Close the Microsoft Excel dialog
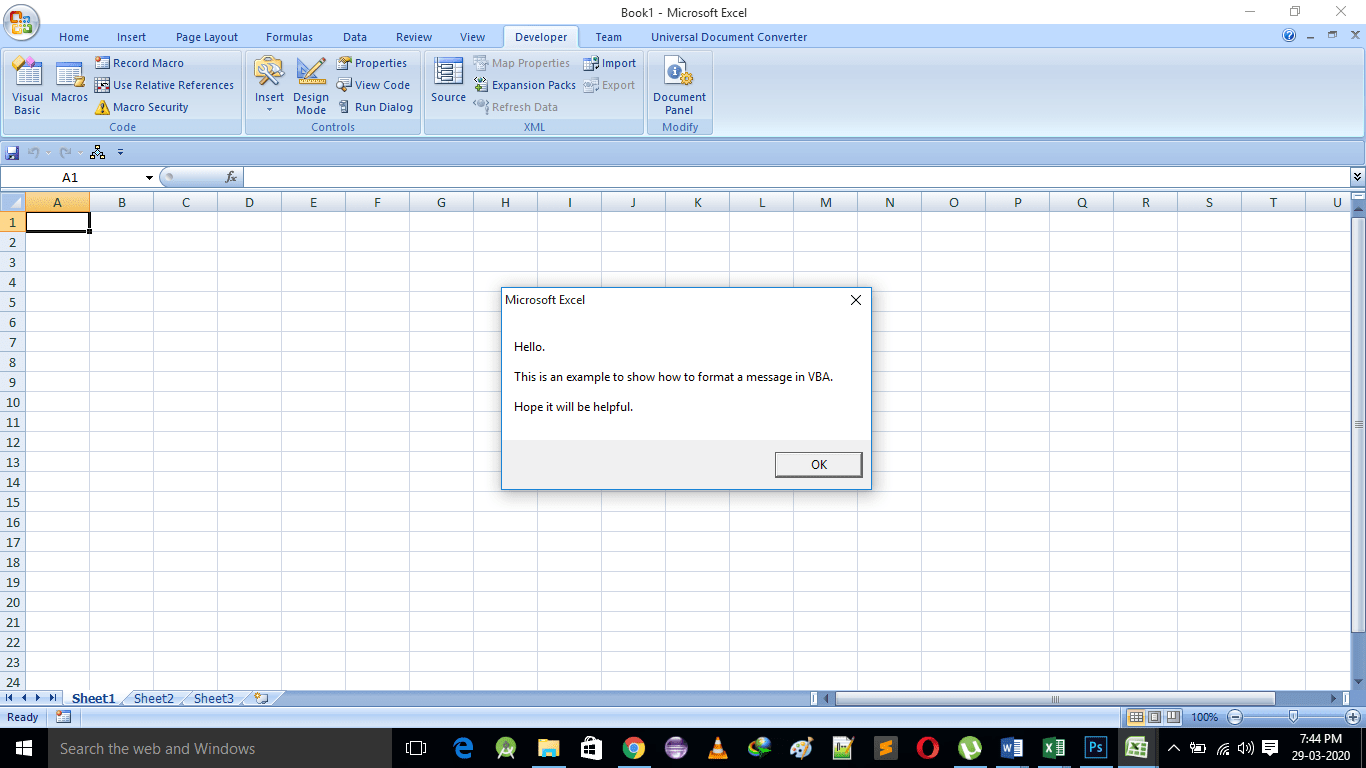Viewport: 1366px width, 768px height. click(x=855, y=300)
